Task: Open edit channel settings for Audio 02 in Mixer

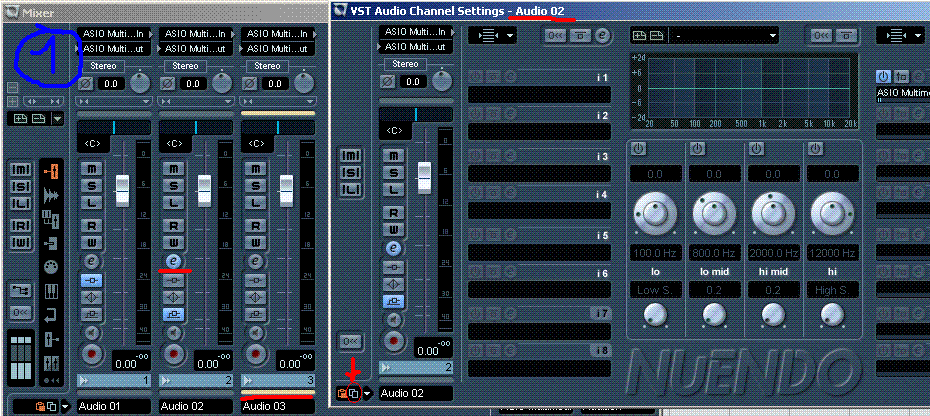Action: (173, 260)
